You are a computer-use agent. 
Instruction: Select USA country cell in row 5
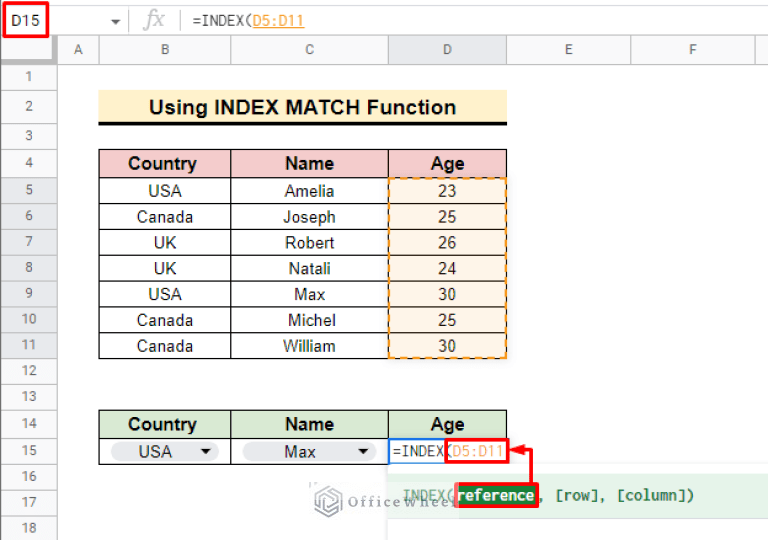point(165,191)
